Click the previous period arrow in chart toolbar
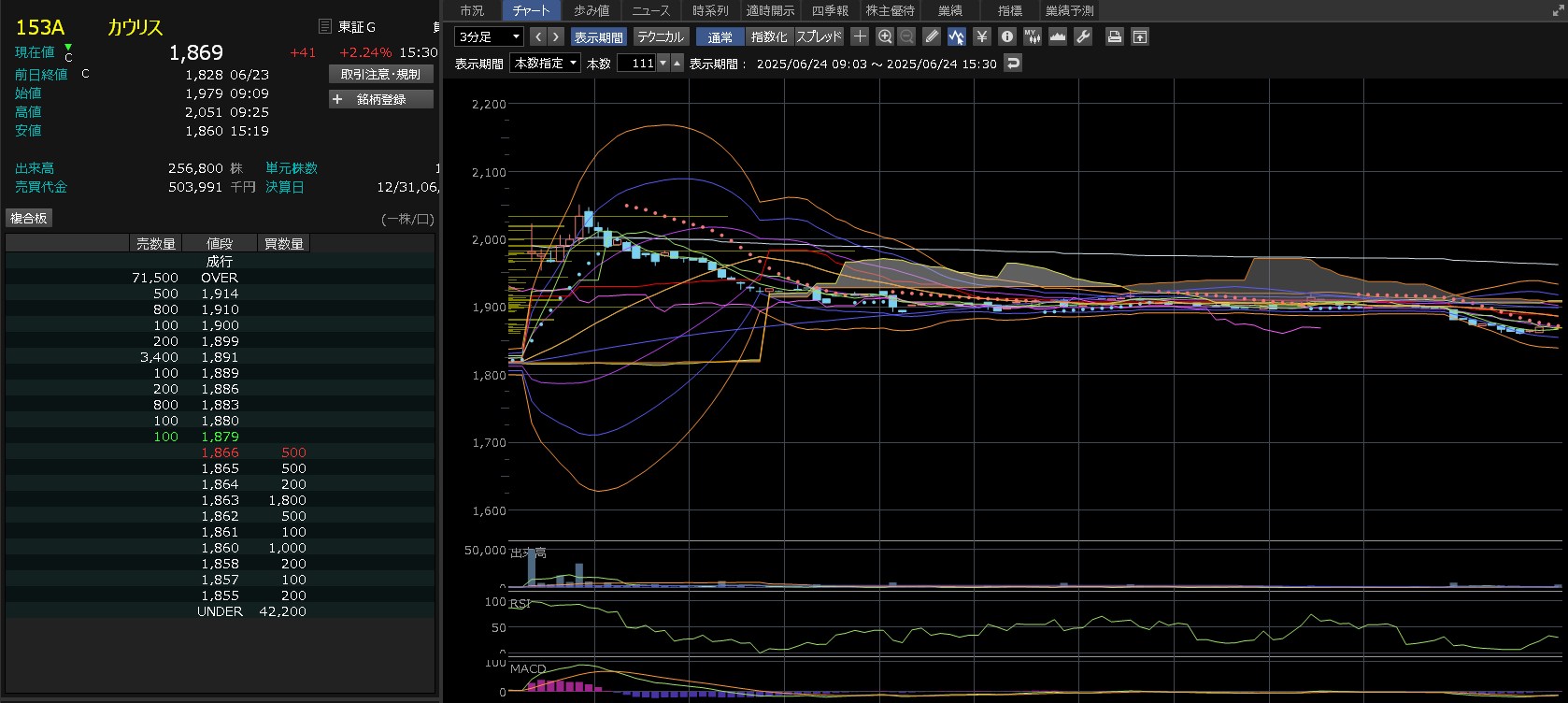Screen dimensions: 1568x703 click(x=537, y=36)
